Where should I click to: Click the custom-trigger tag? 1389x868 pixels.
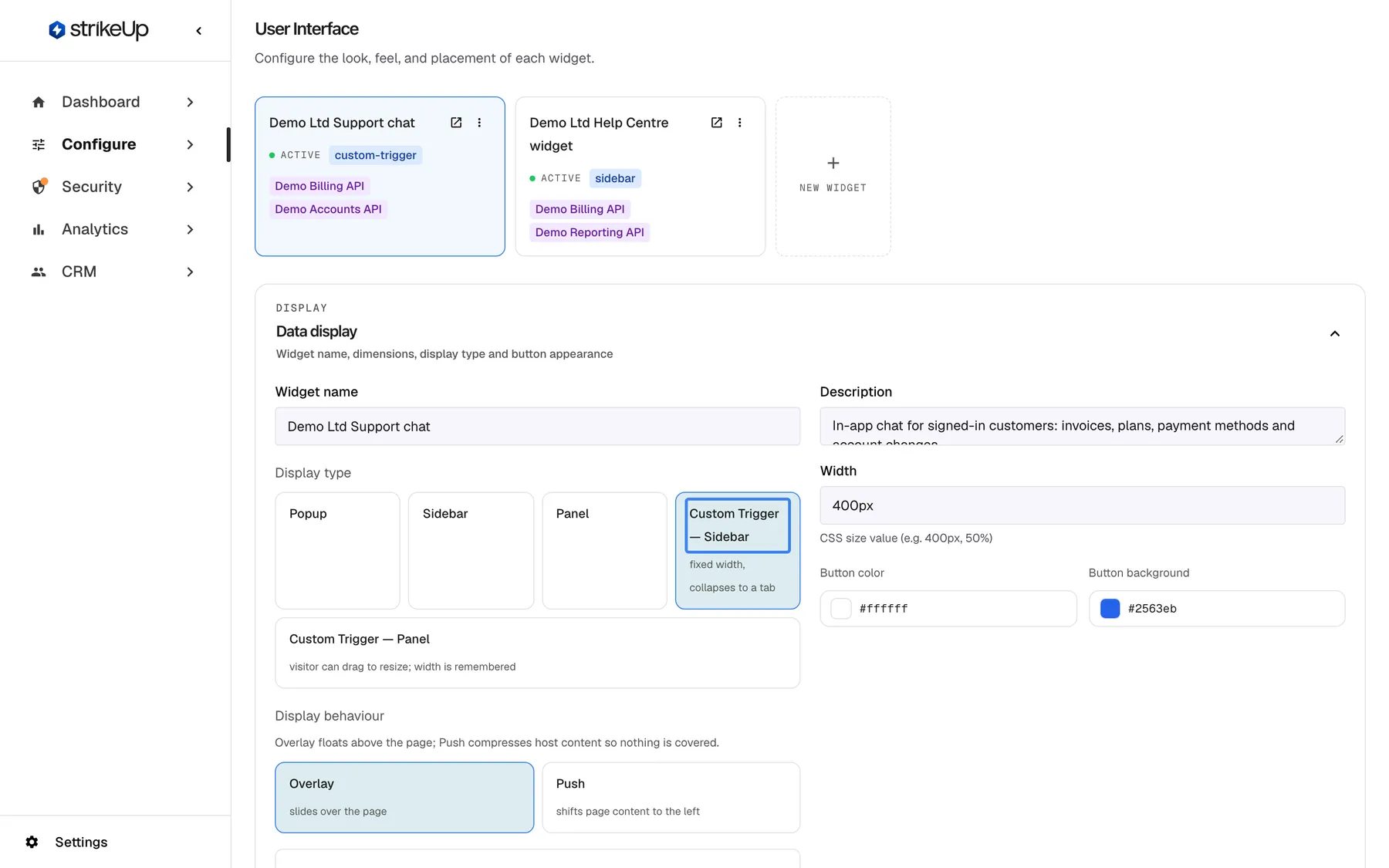pos(375,155)
